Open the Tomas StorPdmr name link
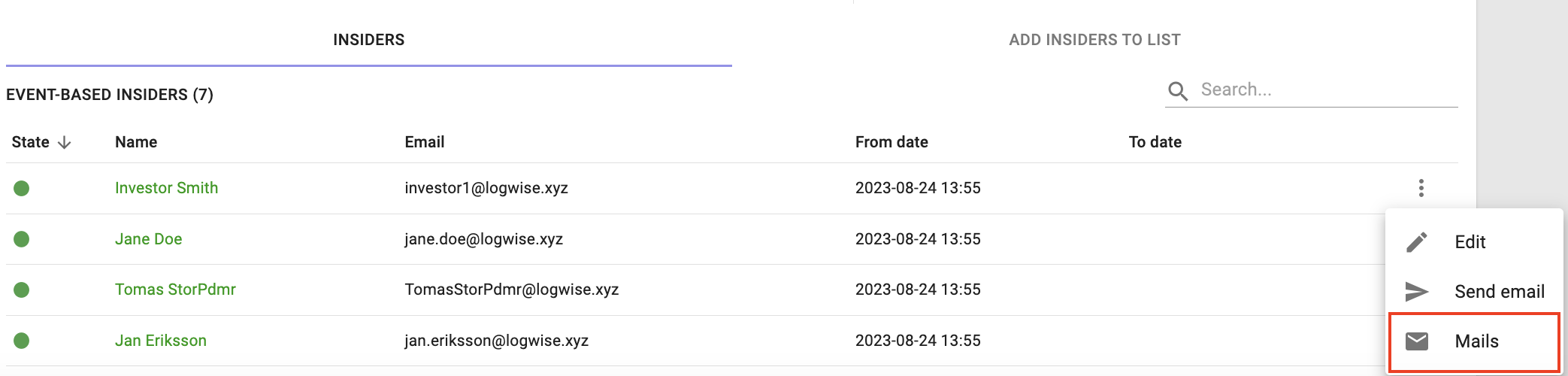 175,290
